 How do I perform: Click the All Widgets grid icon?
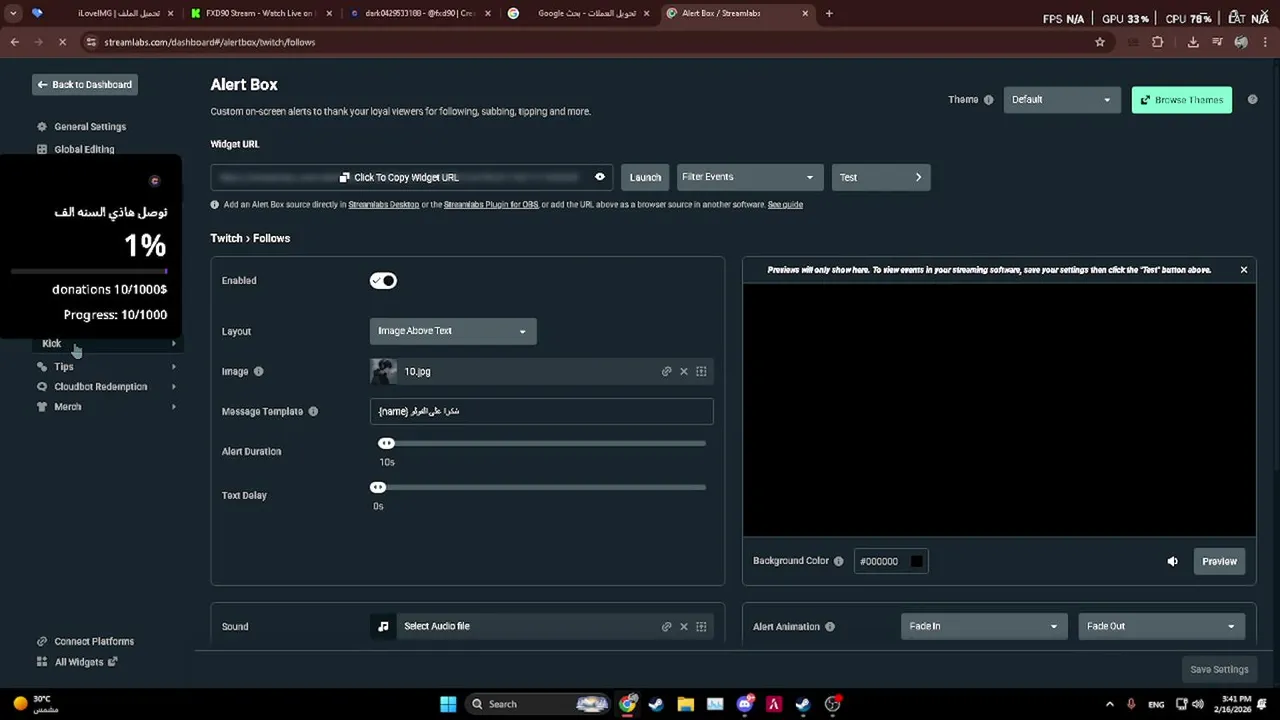click(x=42, y=662)
